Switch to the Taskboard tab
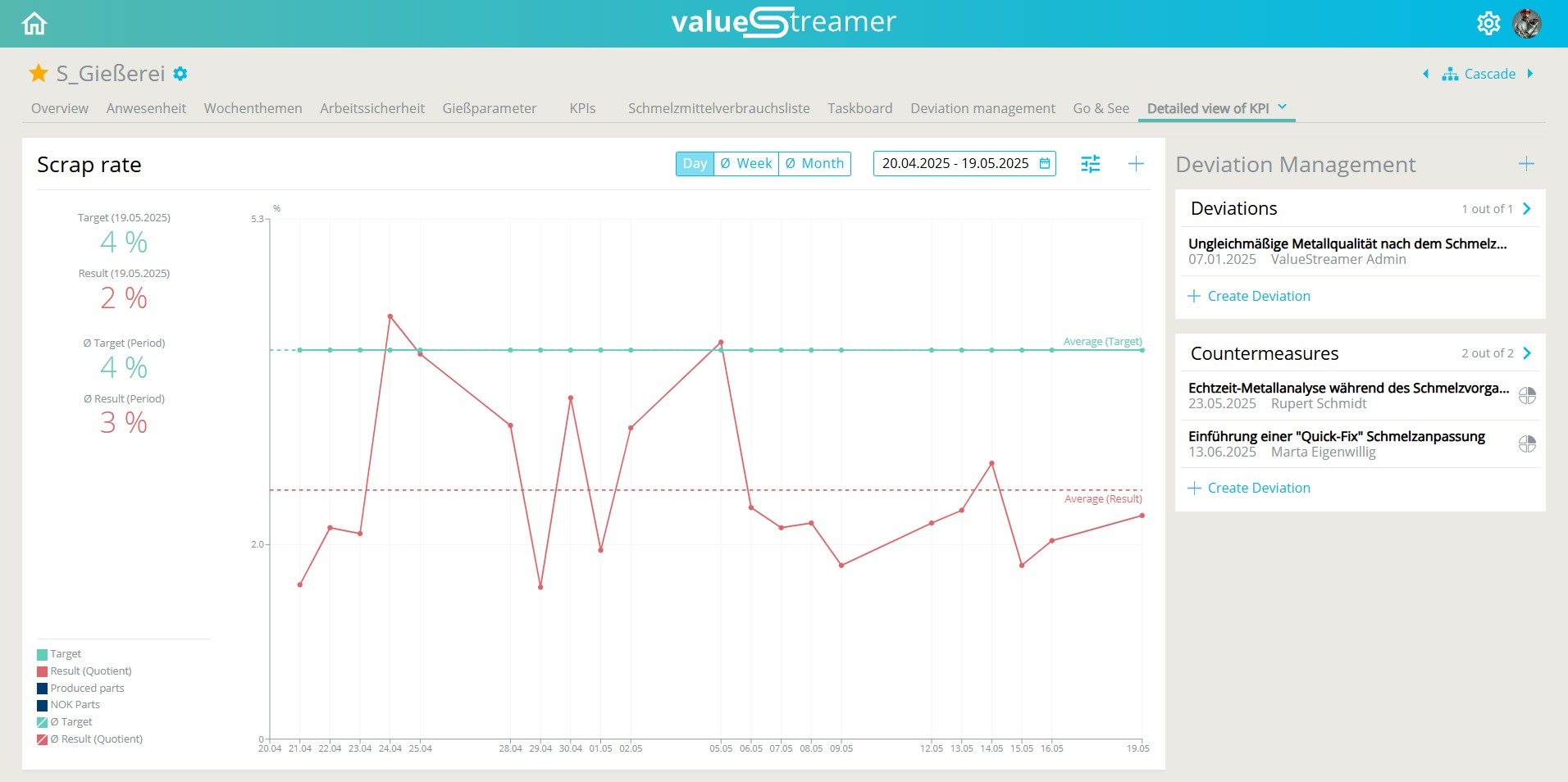This screenshot has width=1568, height=782. pyautogui.click(x=859, y=107)
